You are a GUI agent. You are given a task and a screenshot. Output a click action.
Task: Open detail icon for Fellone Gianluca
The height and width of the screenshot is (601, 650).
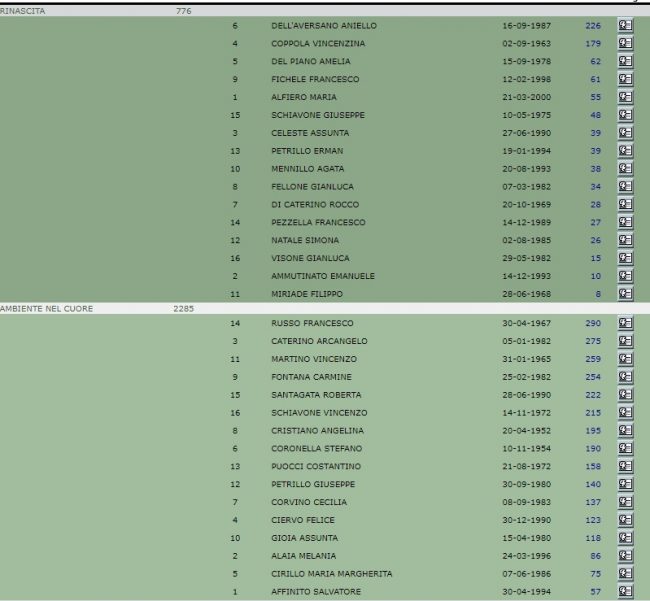pos(625,186)
